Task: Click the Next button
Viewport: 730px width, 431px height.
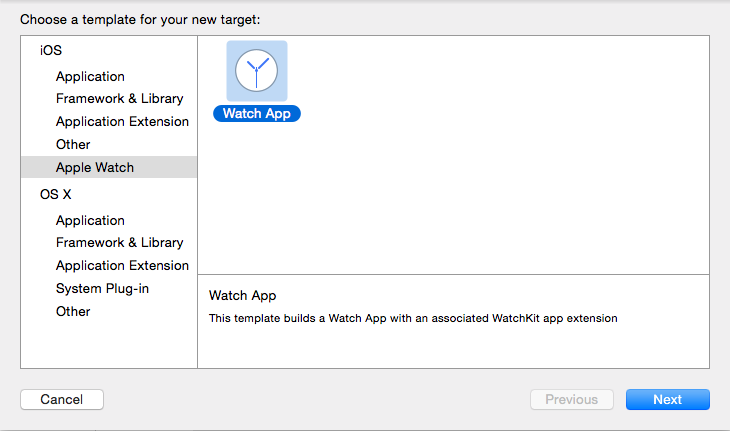Action: pos(667,400)
